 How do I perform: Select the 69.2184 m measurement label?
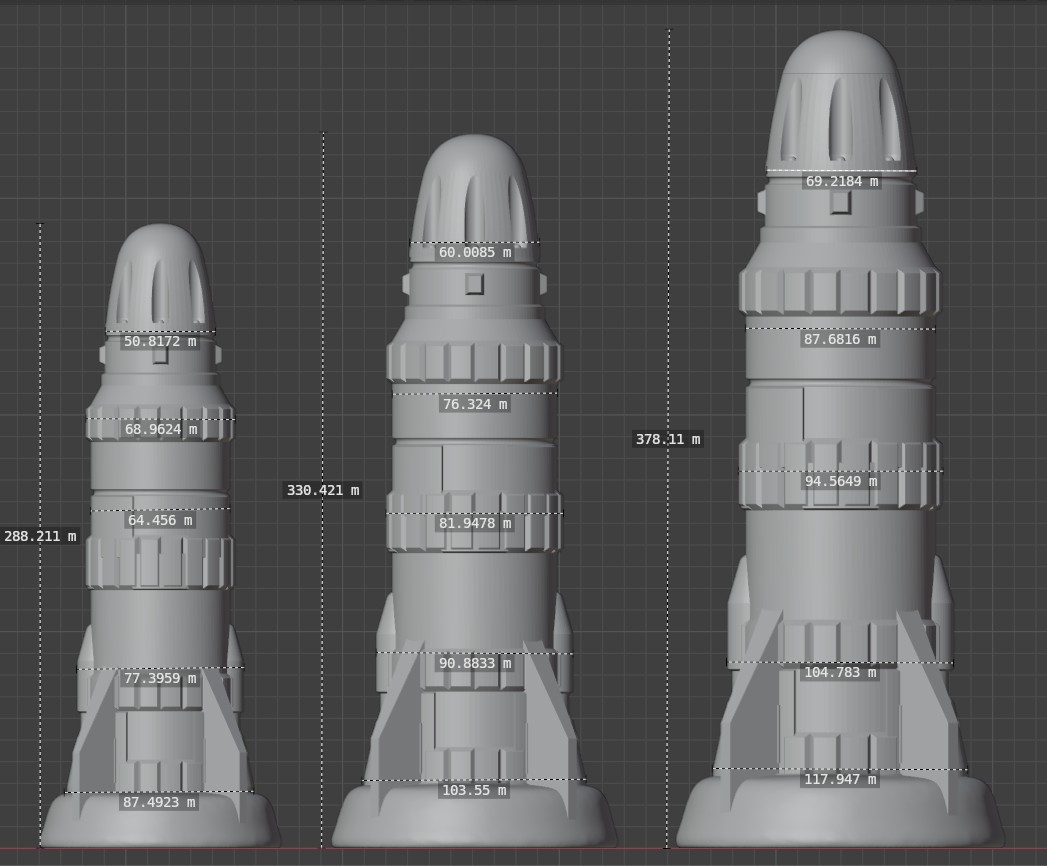point(841,181)
